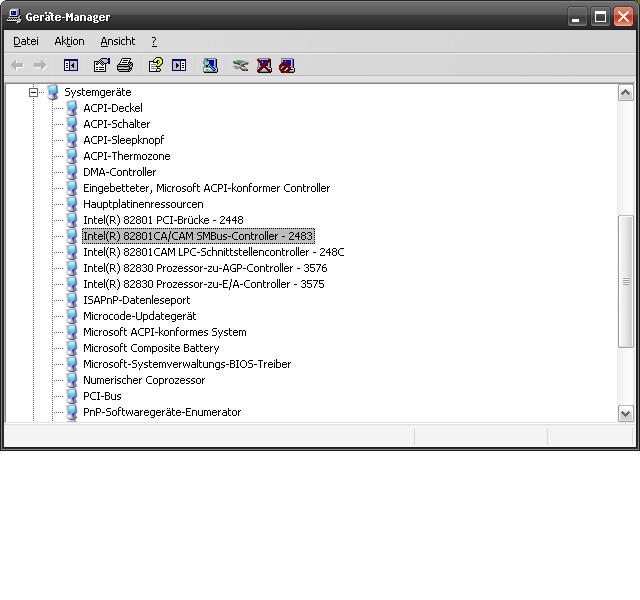Select Microsoft-Systemverwaltungs-BIOS-Treiber
This screenshot has width=640, height=600.
click(x=187, y=364)
